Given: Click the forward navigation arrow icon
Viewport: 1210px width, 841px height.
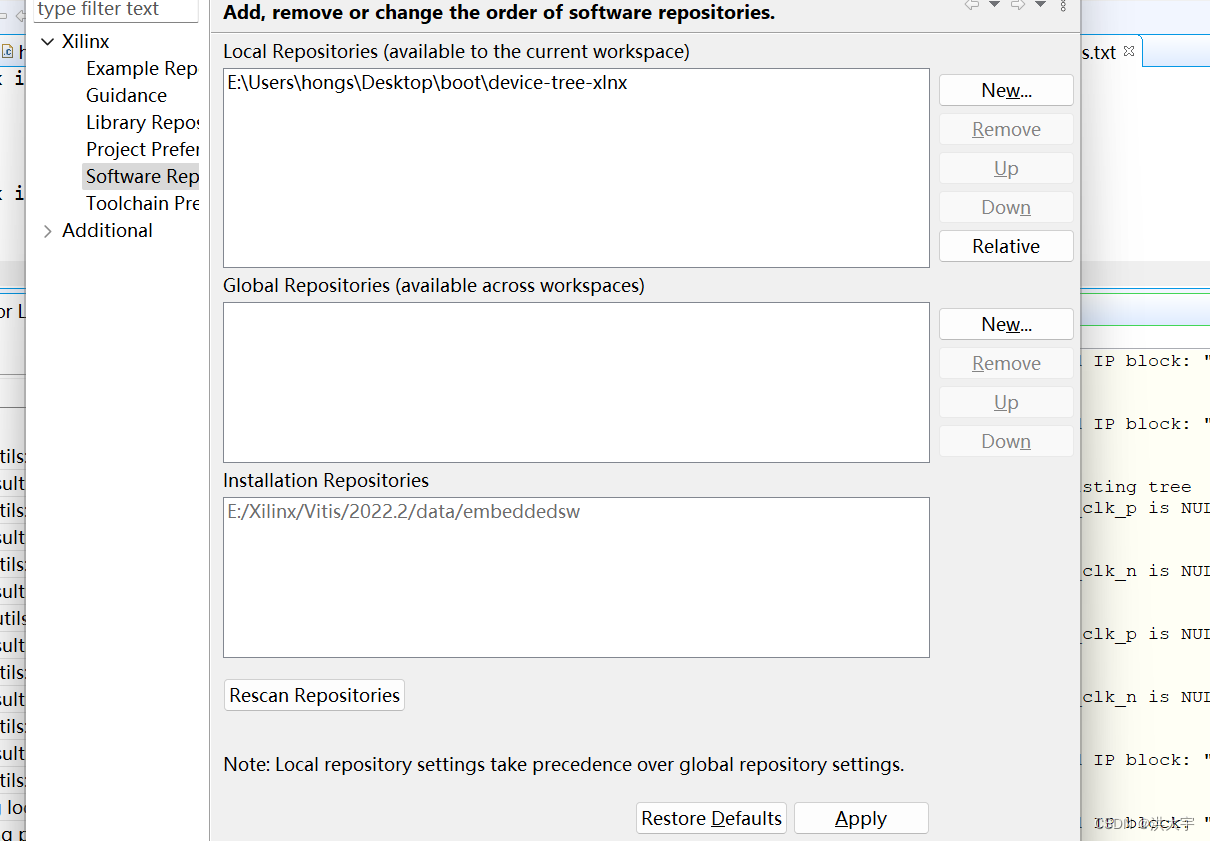Looking at the screenshot, I should click(1017, 5).
